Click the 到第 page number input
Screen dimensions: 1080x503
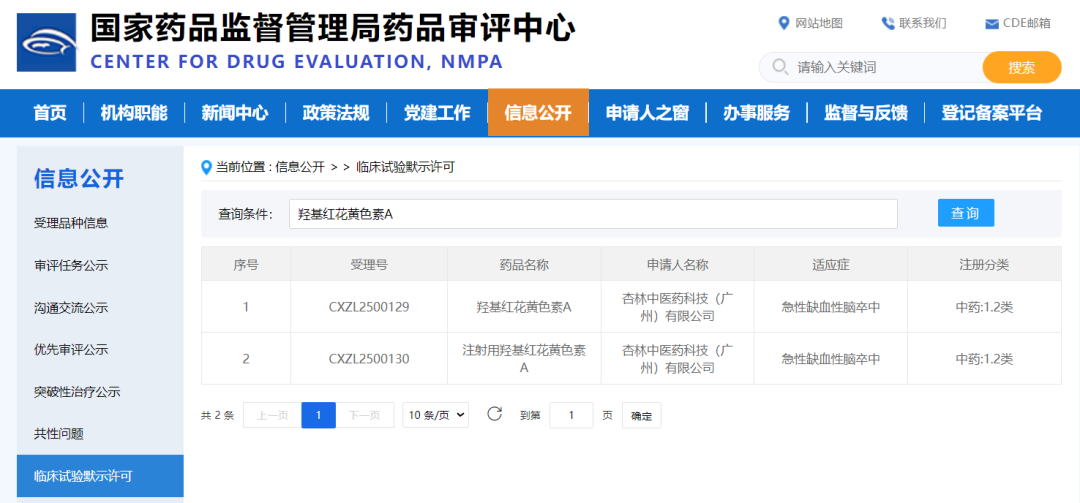pyautogui.click(x=571, y=415)
